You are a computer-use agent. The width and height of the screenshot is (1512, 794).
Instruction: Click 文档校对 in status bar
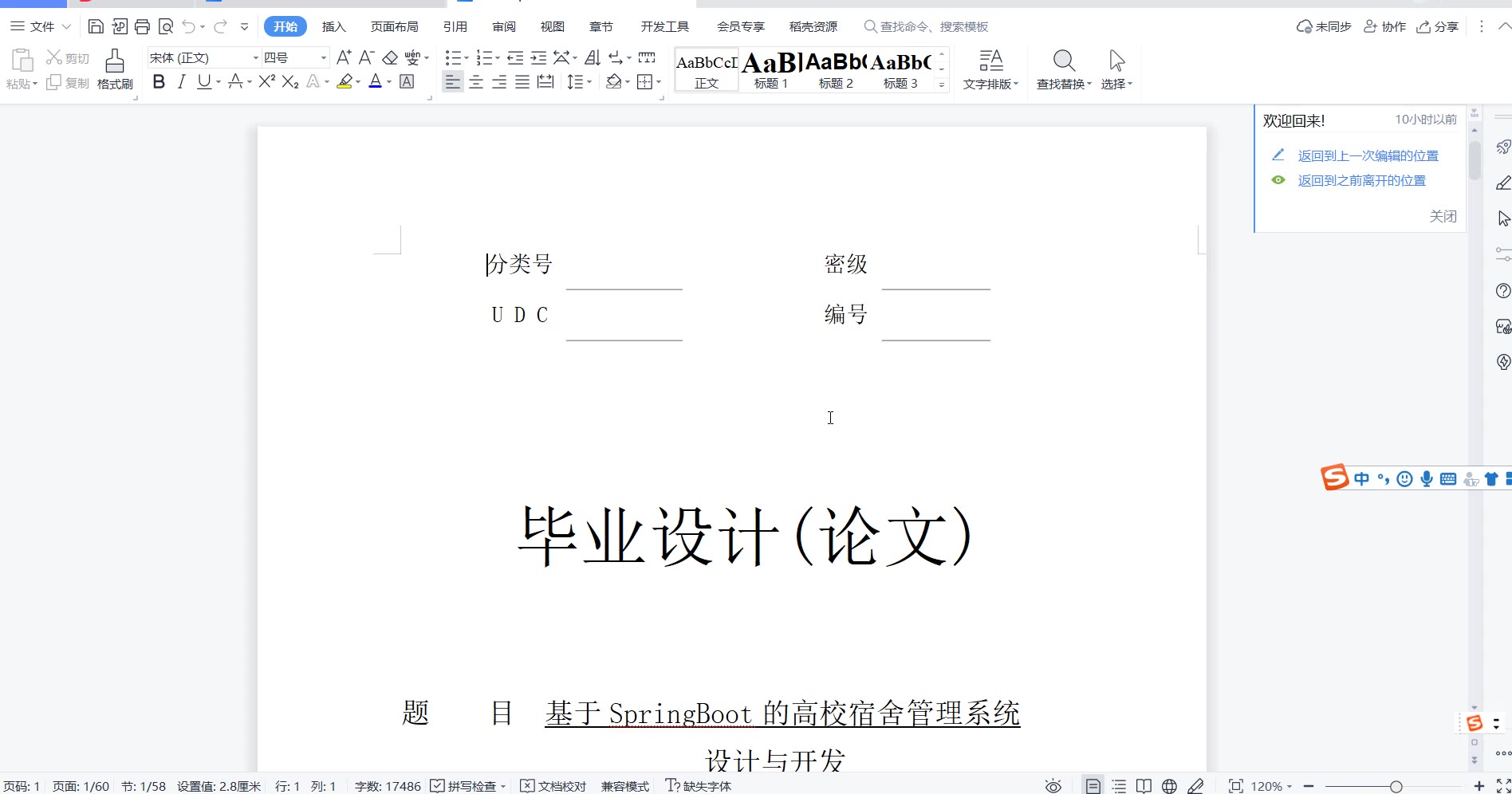[x=553, y=786]
